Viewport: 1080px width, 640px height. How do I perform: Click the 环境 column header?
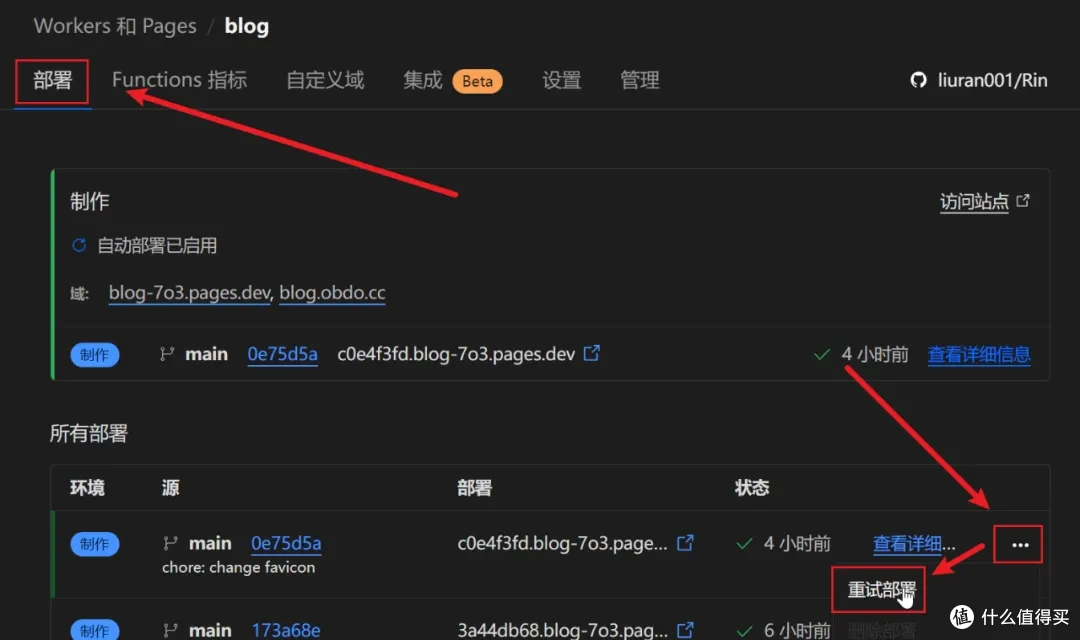pos(87,488)
